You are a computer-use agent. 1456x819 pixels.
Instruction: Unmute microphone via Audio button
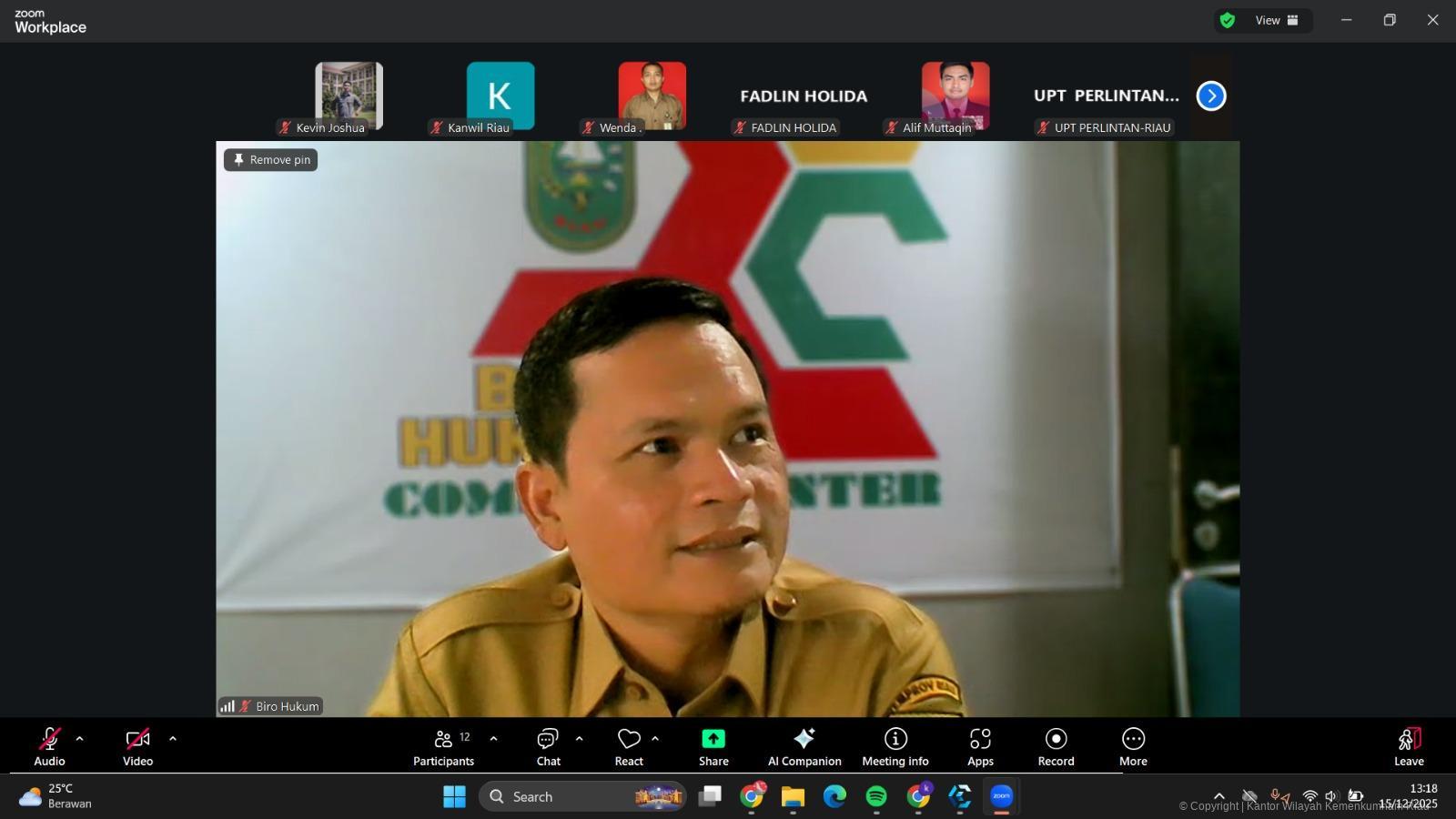(x=49, y=747)
